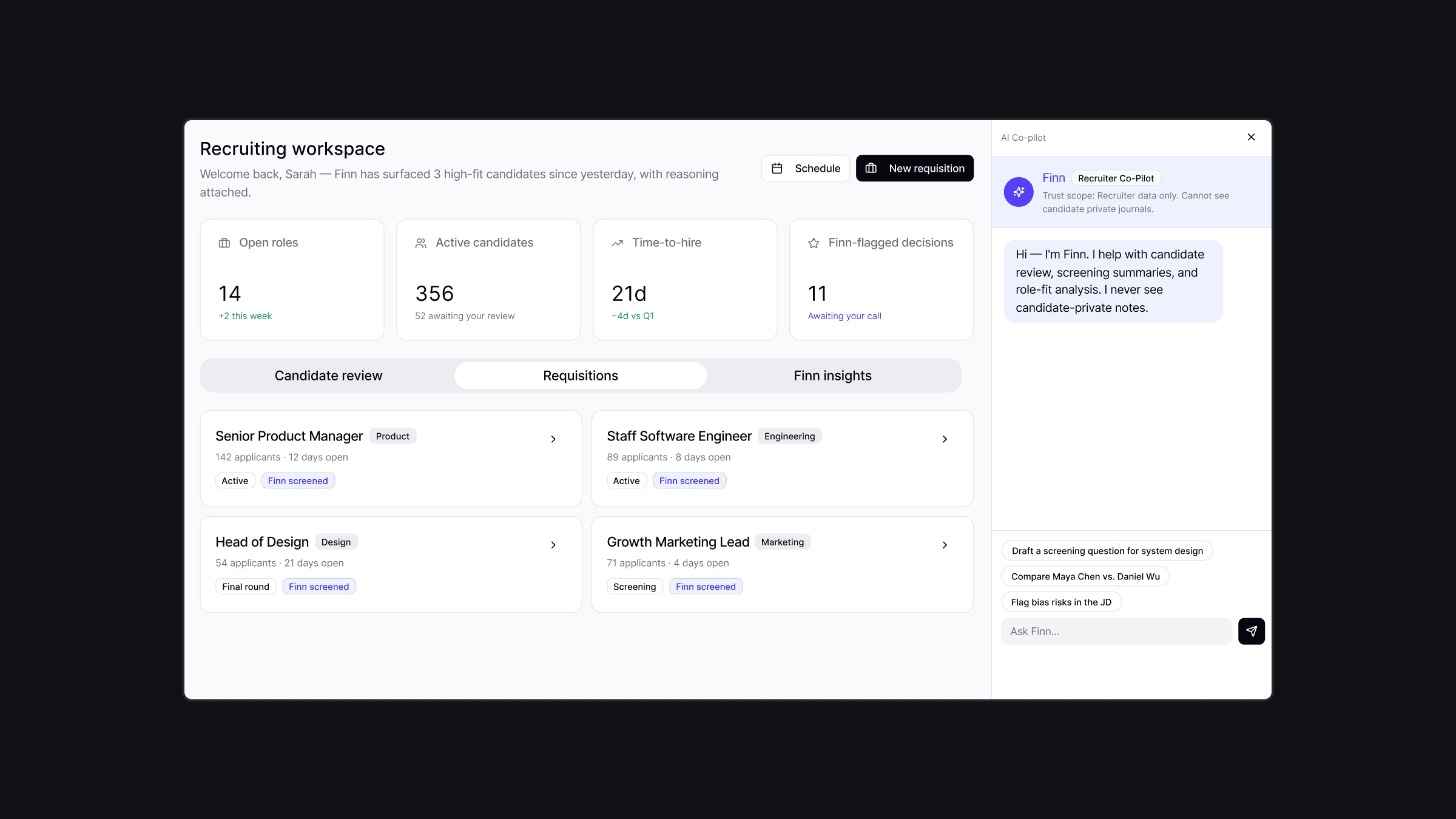
Task: Close the AI Co-pilot panel
Action: click(1251, 137)
